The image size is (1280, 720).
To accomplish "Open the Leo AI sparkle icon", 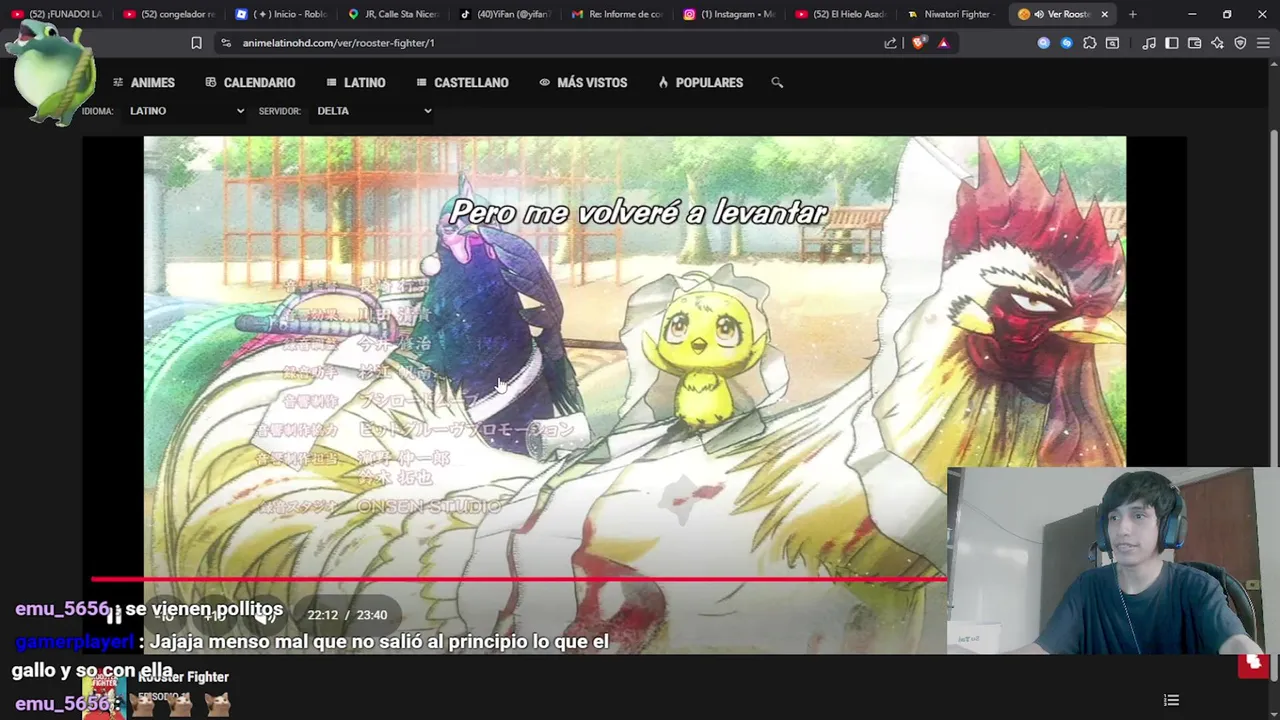I will (x=1217, y=43).
